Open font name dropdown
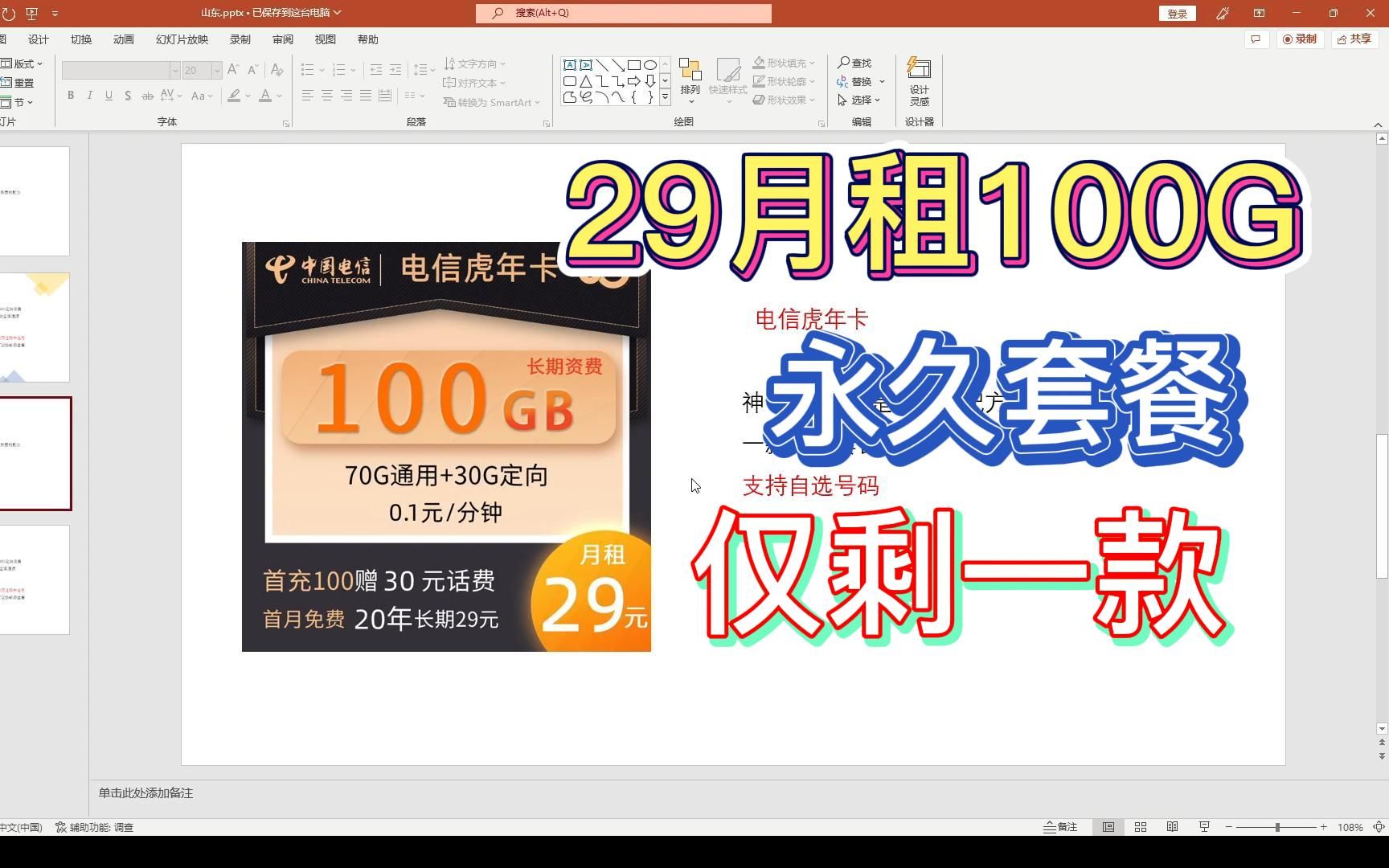The height and width of the screenshot is (868, 1389). click(x=174, y=71)
